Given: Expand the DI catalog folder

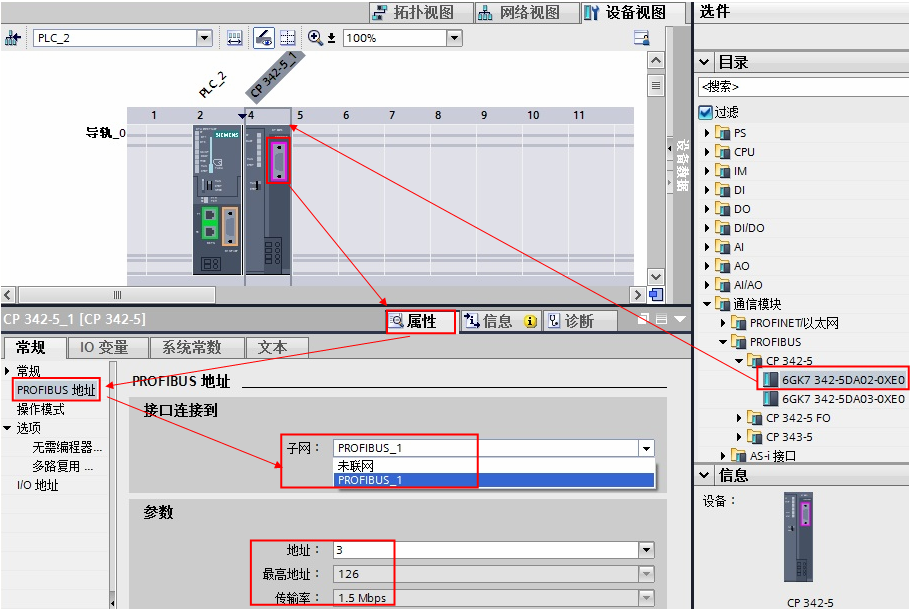Looking at the screenshot, I should [x=707, y=190].
